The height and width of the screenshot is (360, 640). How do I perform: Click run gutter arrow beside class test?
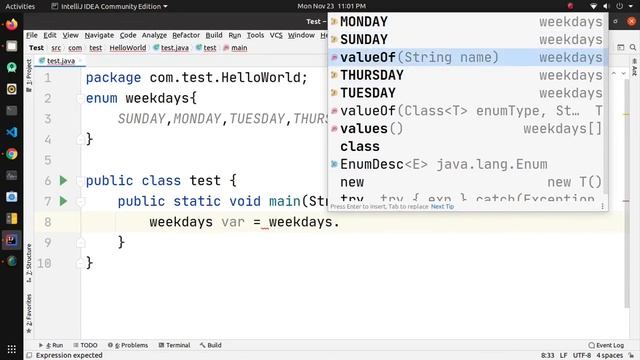coord(63,180)
